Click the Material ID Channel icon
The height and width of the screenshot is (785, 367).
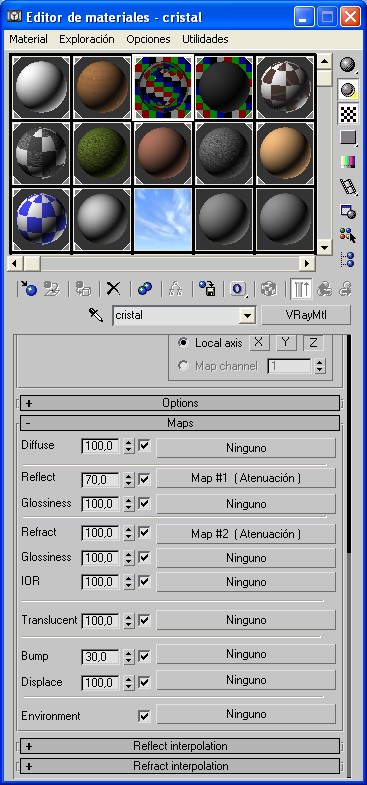[238, 289]
